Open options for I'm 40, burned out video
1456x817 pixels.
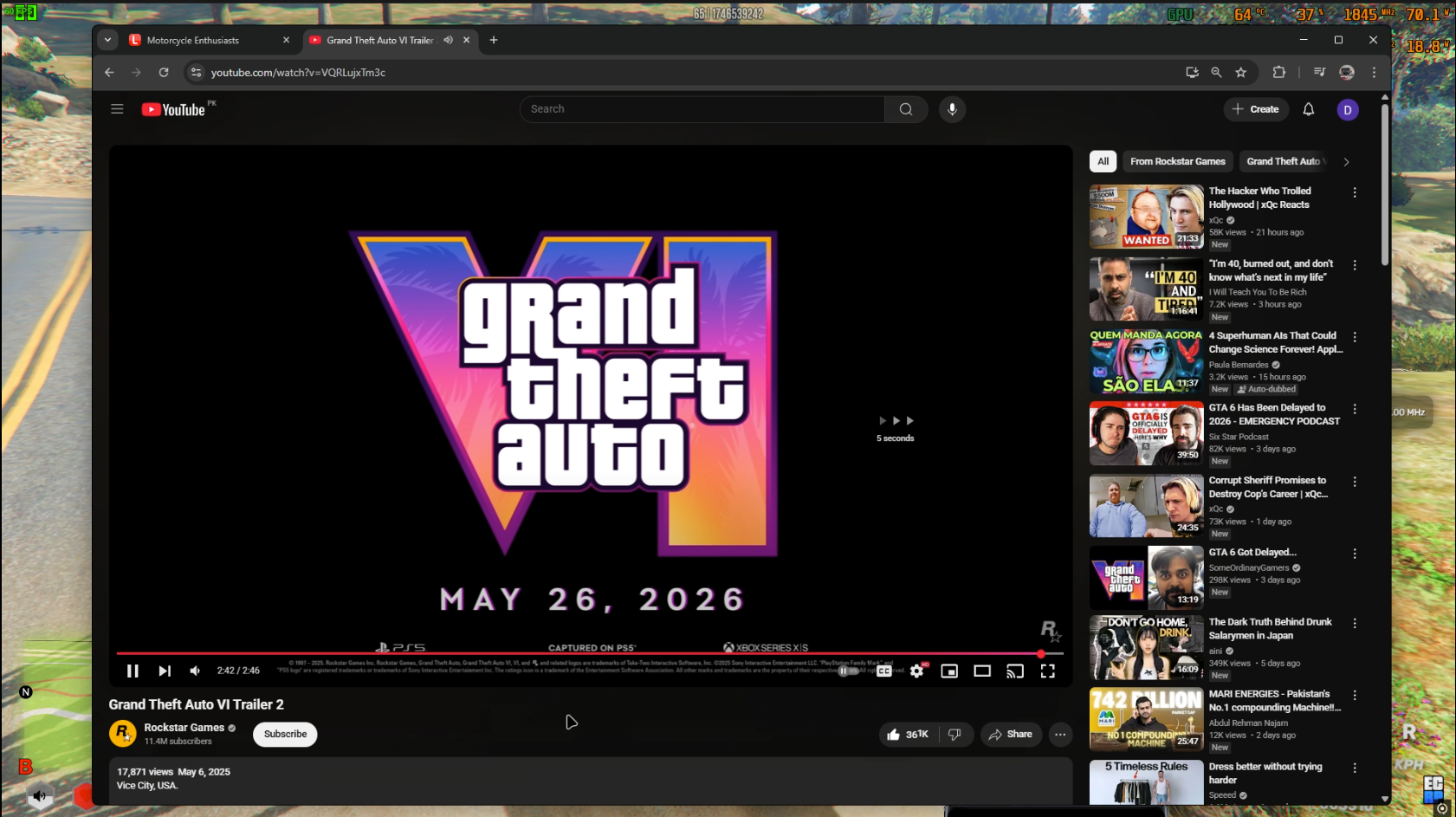pos(1355,265)
